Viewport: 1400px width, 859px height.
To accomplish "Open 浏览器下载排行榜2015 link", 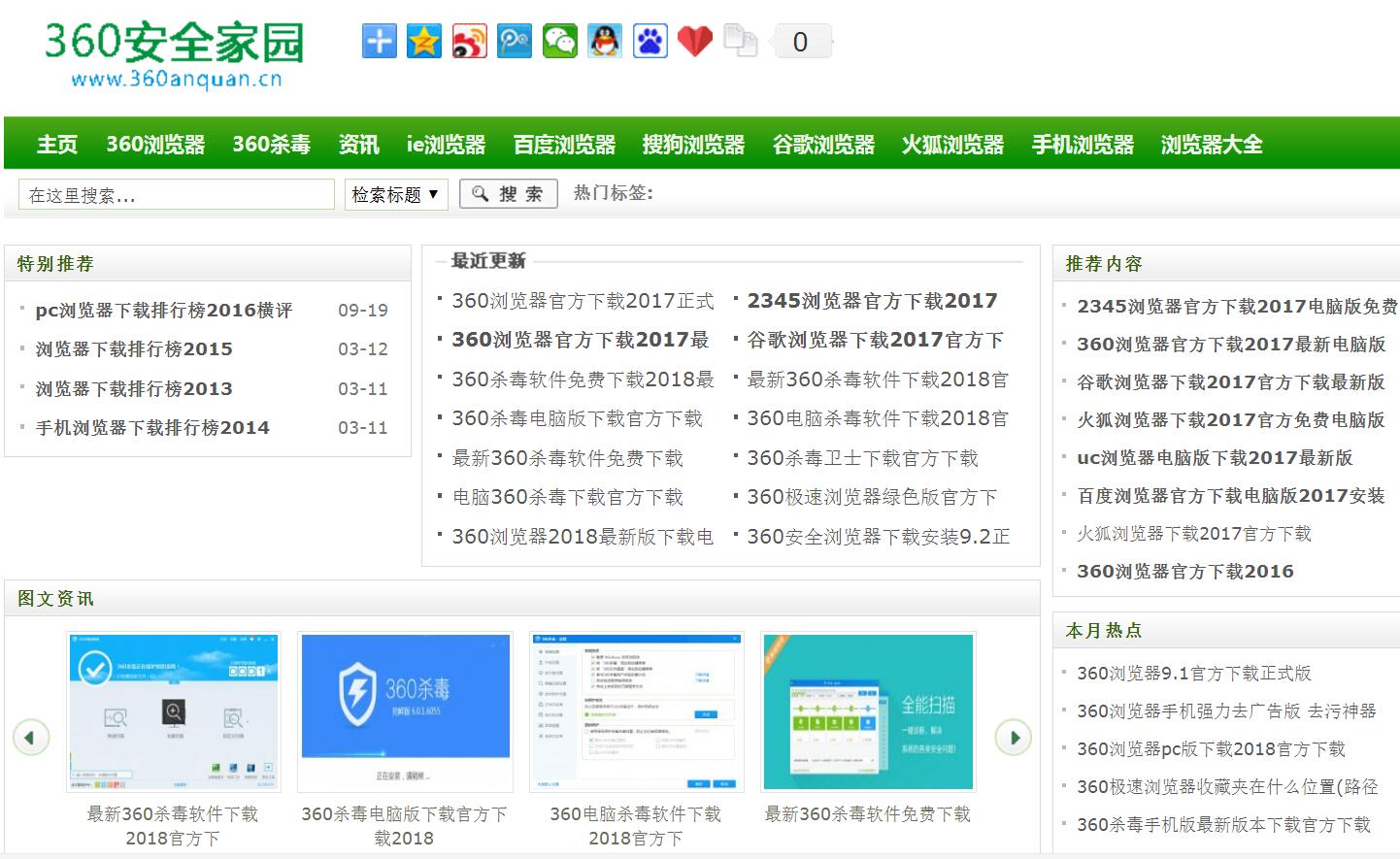I will pyautogui.click(x=134, y=349).
